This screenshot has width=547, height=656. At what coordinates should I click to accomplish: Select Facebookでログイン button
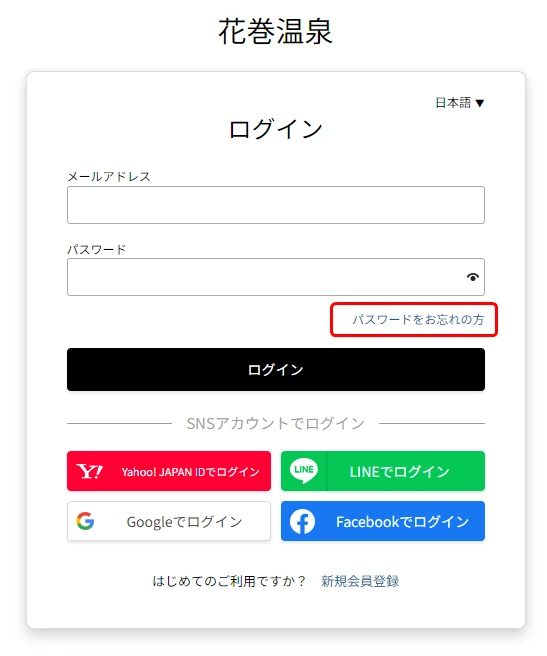click(x=383, y=521)
